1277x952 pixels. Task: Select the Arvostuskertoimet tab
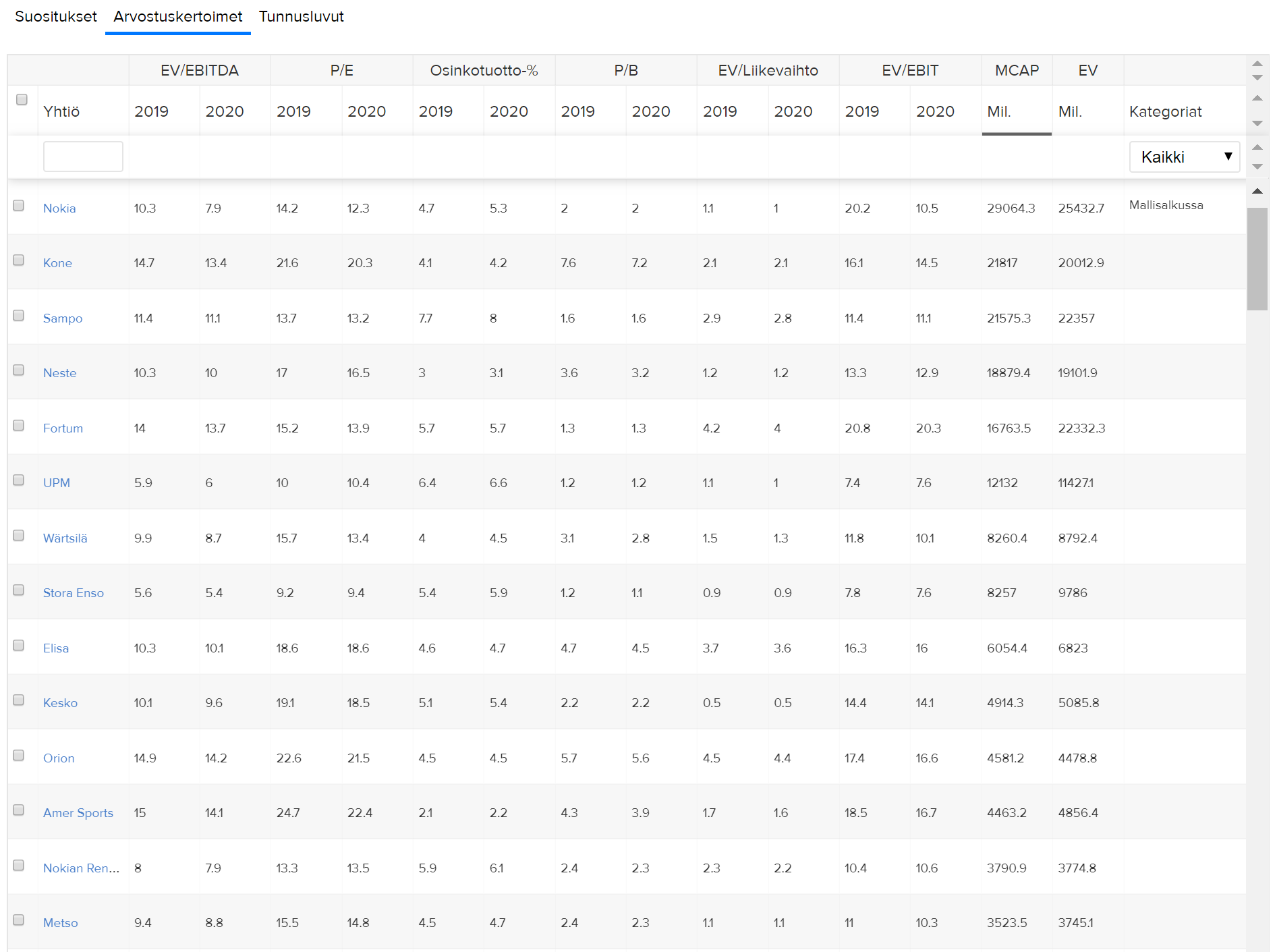(x=178, y=17)
